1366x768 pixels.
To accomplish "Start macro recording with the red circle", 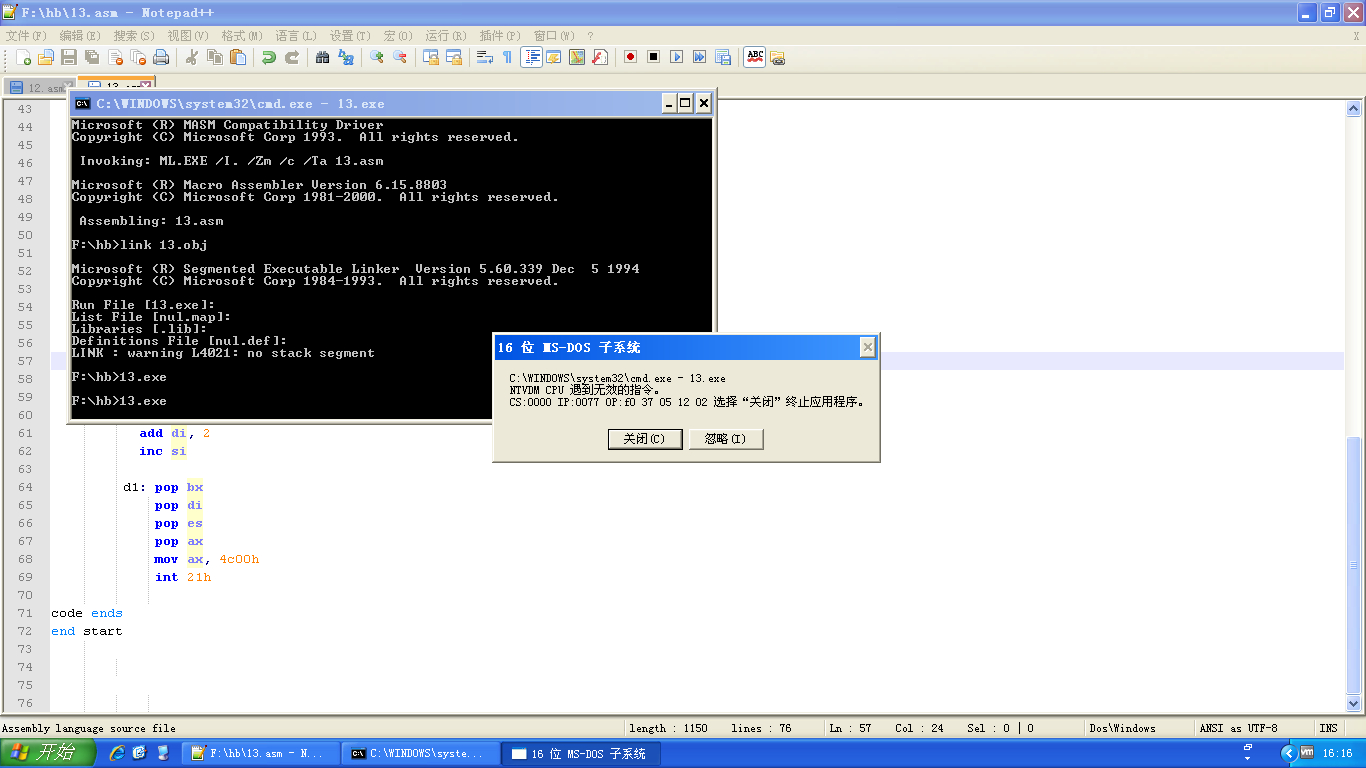I will click(630, 57).
